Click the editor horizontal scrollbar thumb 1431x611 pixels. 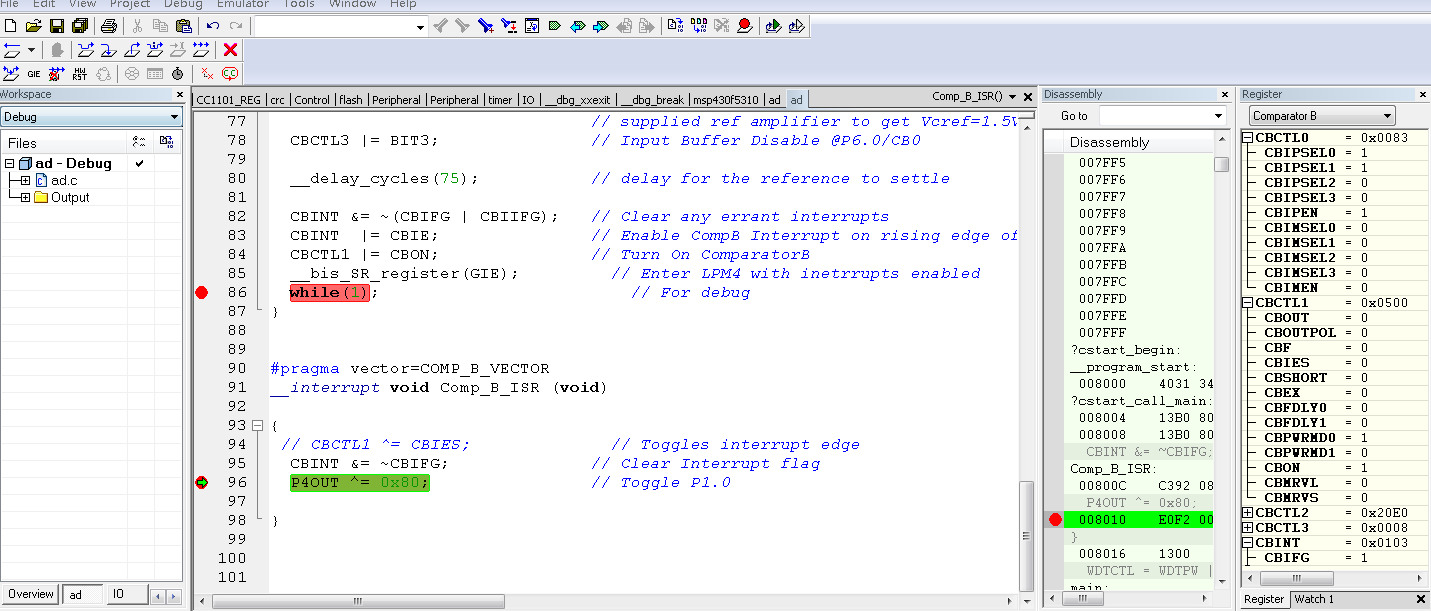coord(357,602)
